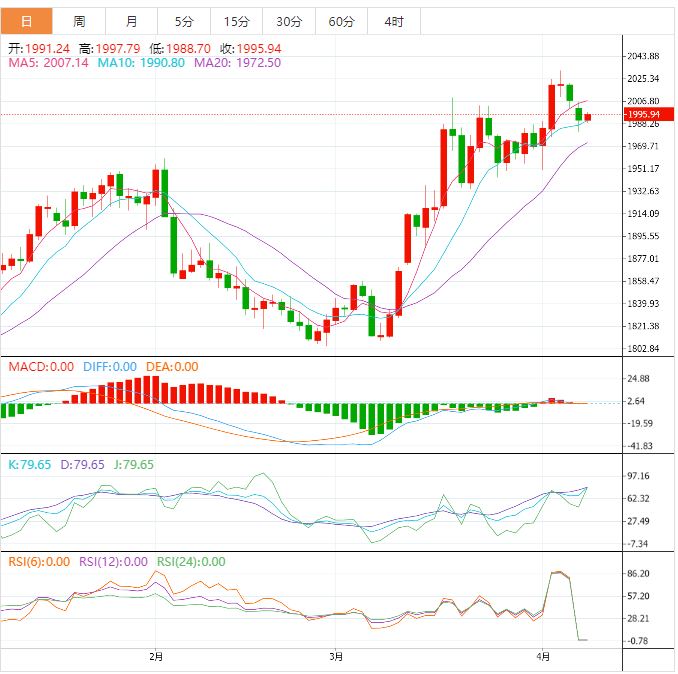Click the MA5 indicator label
678x674 pixels.
(48, 62)
